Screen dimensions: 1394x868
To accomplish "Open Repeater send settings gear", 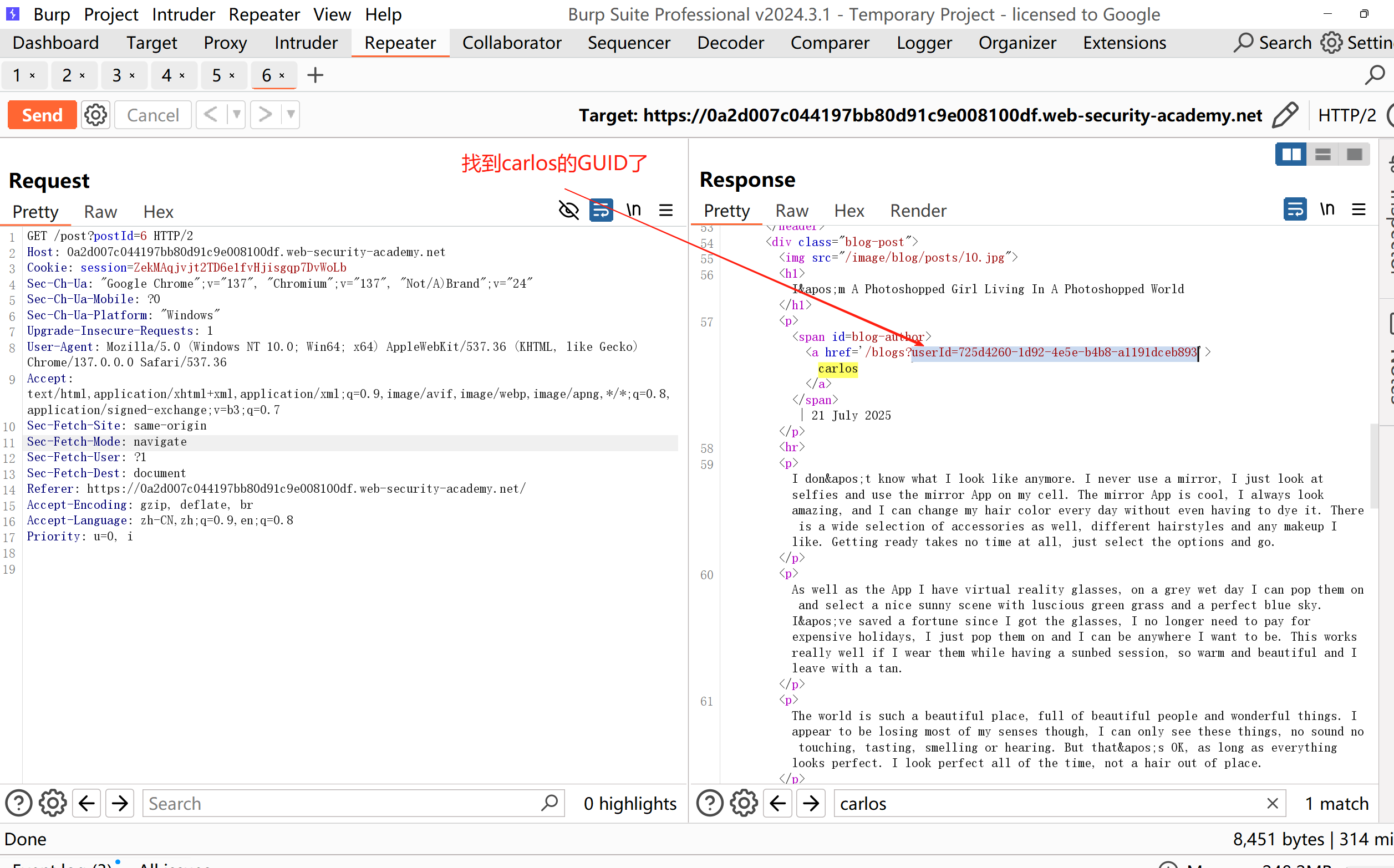I will pyautogui.click(x=95, y=115).
